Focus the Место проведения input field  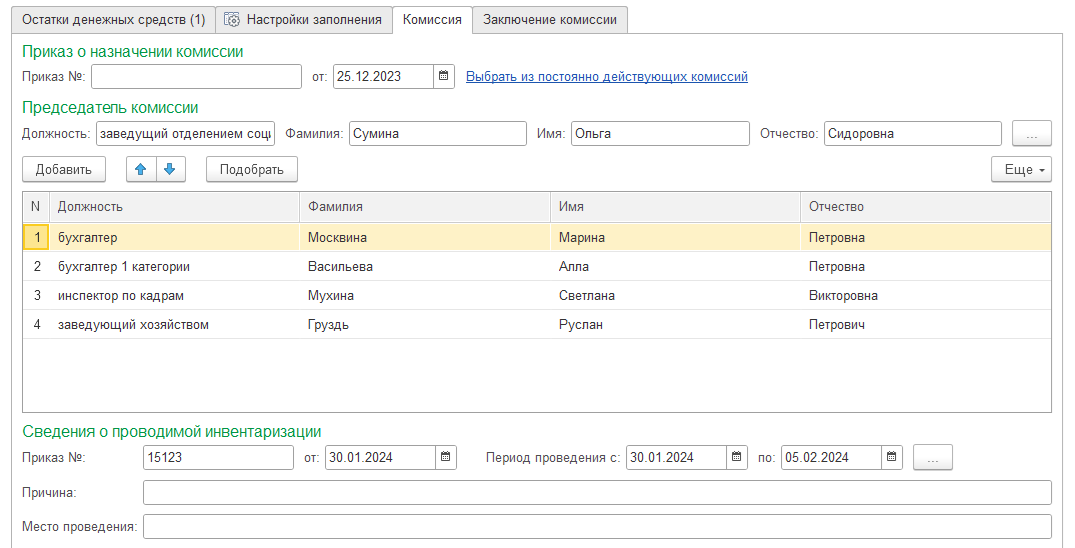click(x=597, y=527)
